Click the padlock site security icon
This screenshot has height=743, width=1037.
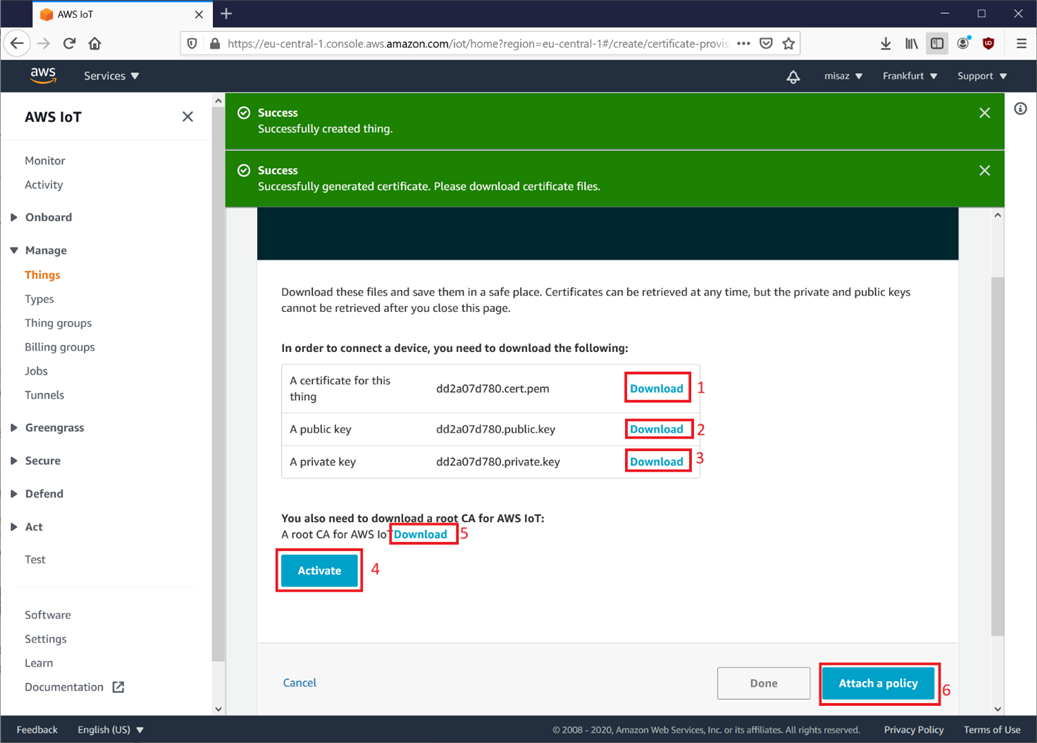point(214,44)
